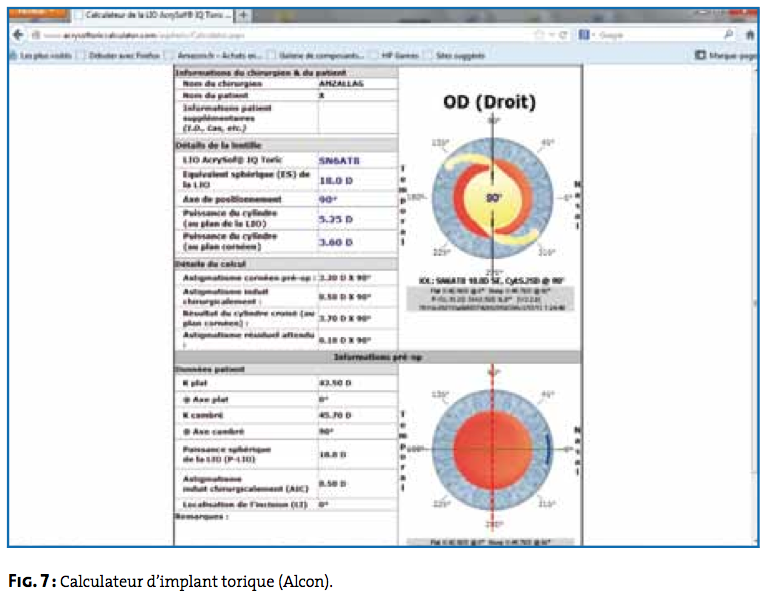Reload the page with the refresh icon
This screenshot has height=604, width=768.
click(x=563, y=35)
